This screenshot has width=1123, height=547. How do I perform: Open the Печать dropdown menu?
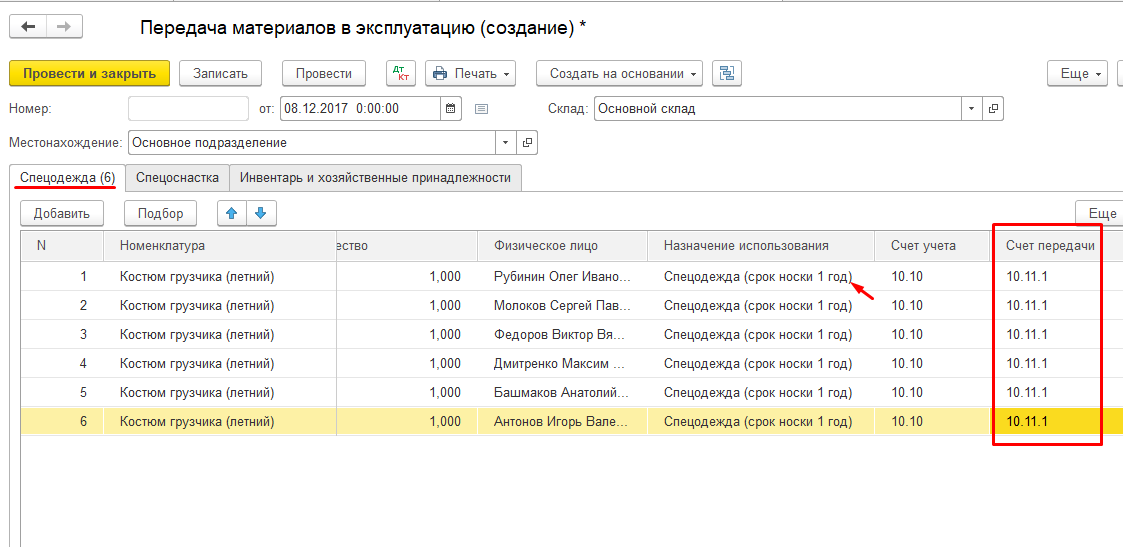point(471,73)
